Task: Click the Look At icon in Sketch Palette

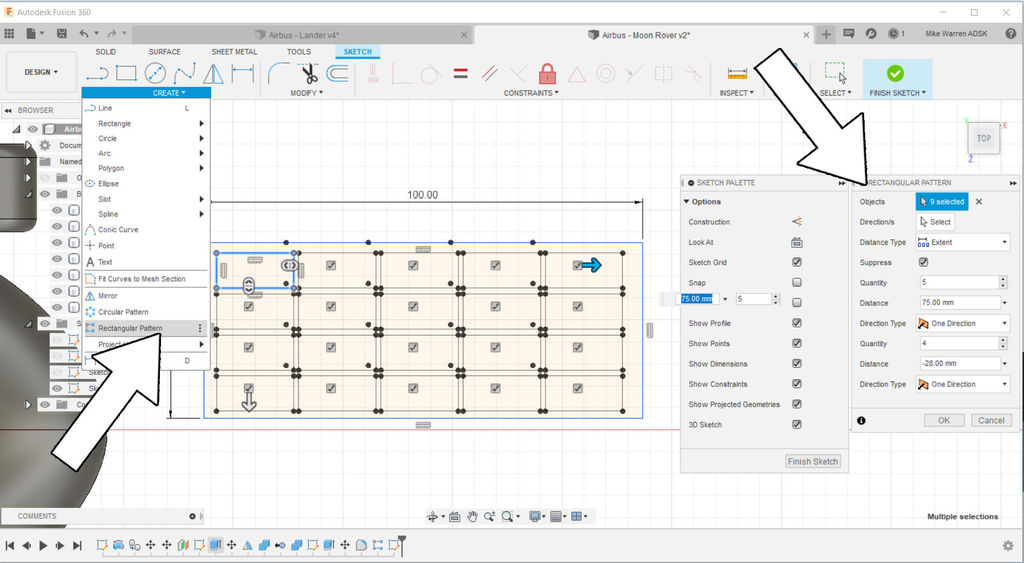Action: 797,242
